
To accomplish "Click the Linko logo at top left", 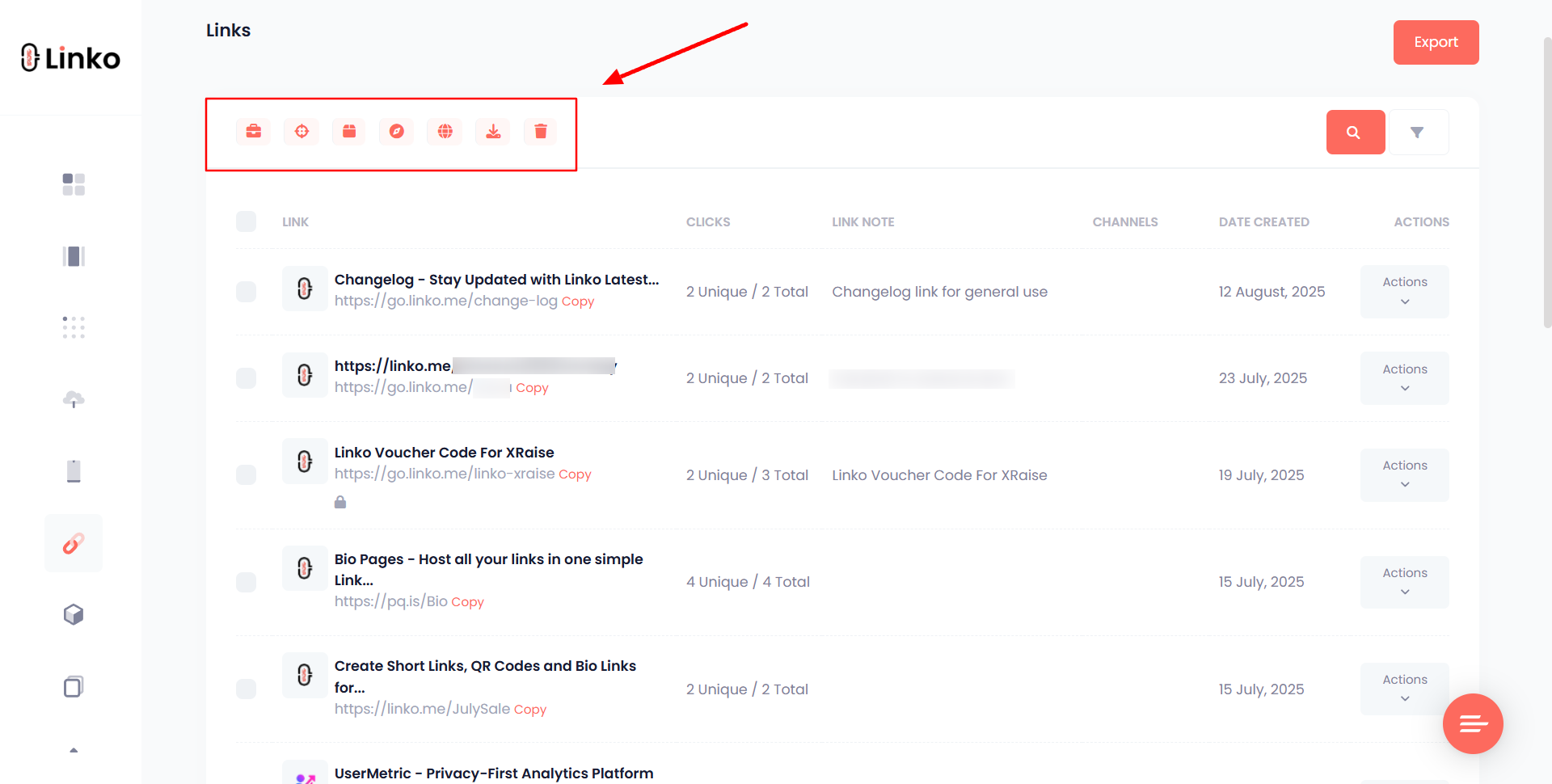I will click(x=70, y=57).
